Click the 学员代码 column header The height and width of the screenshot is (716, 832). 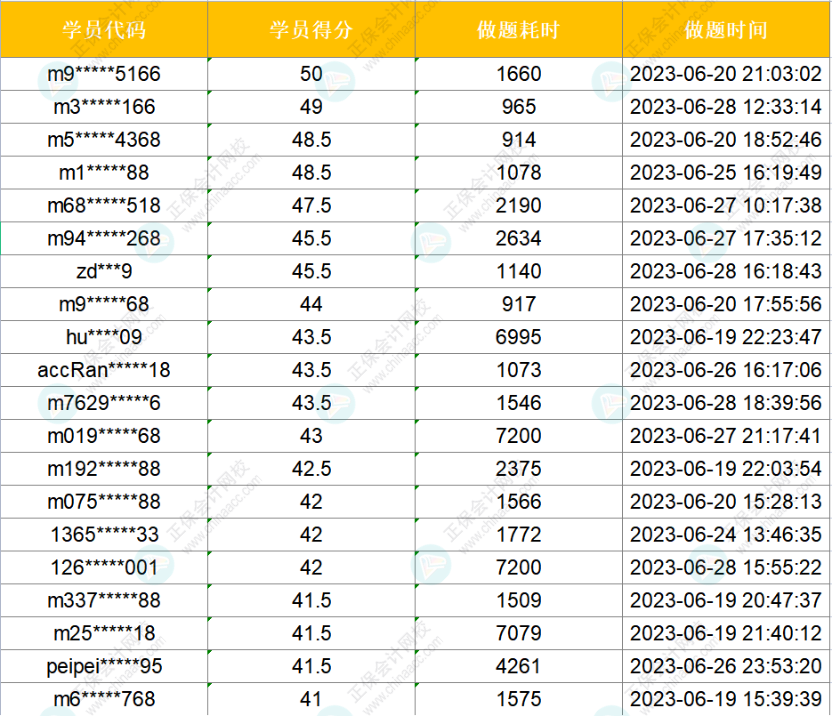(x=104, y=29)
